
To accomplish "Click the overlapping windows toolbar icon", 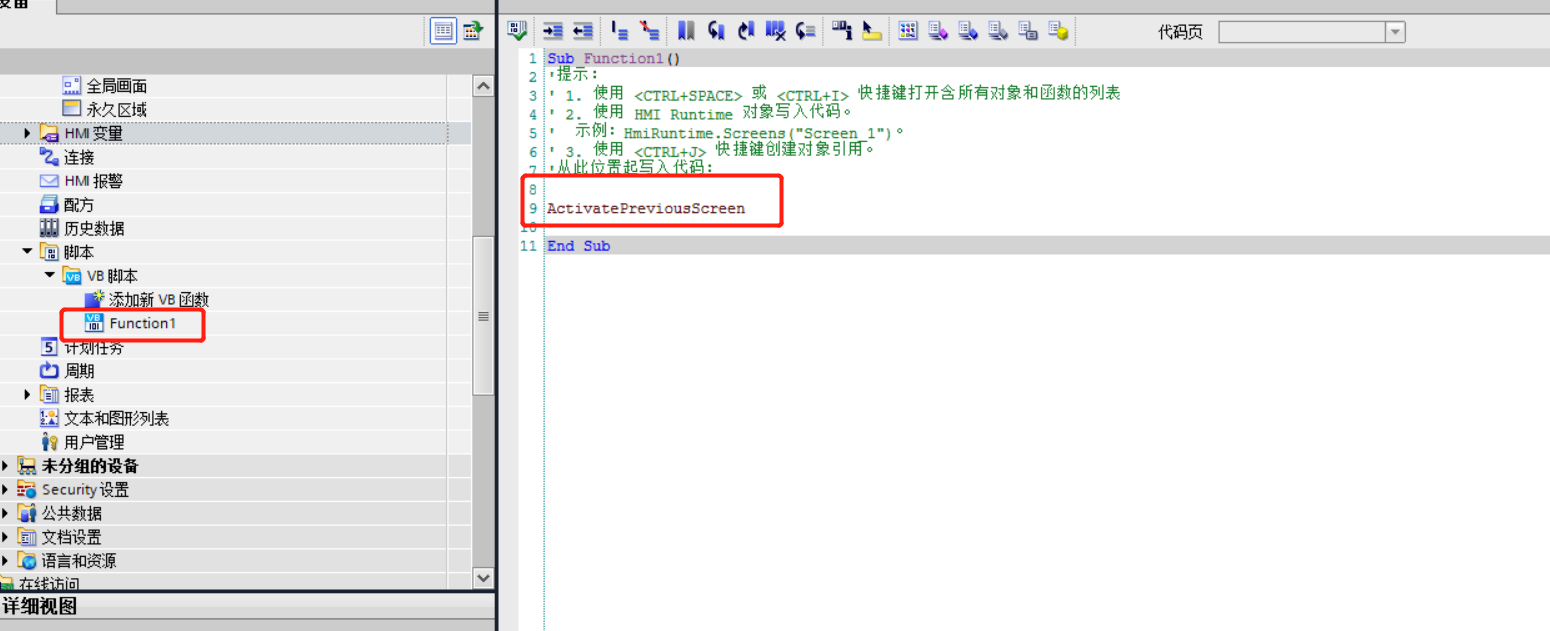I will click(1028, 31).
